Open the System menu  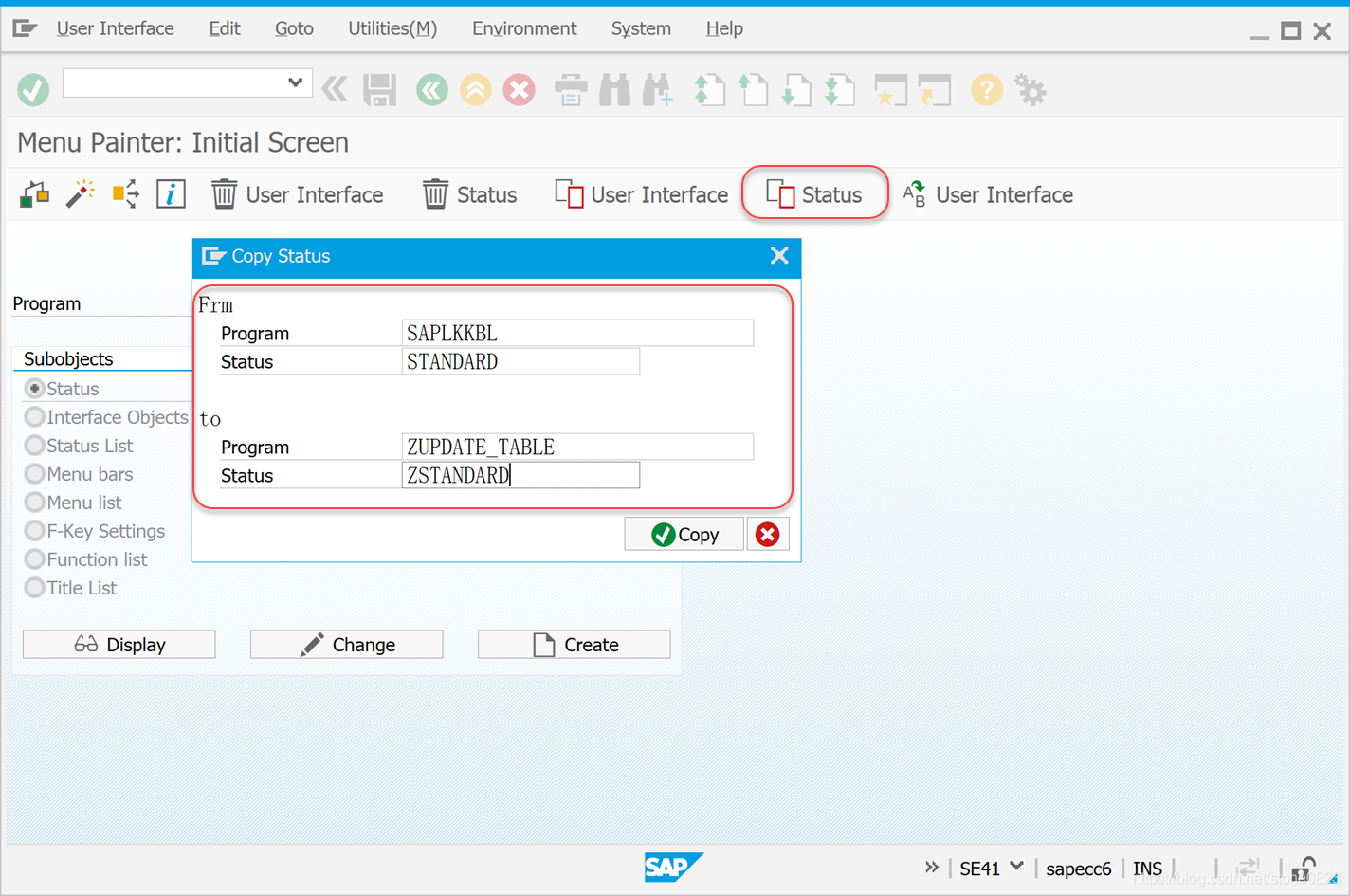click(641, 28)
